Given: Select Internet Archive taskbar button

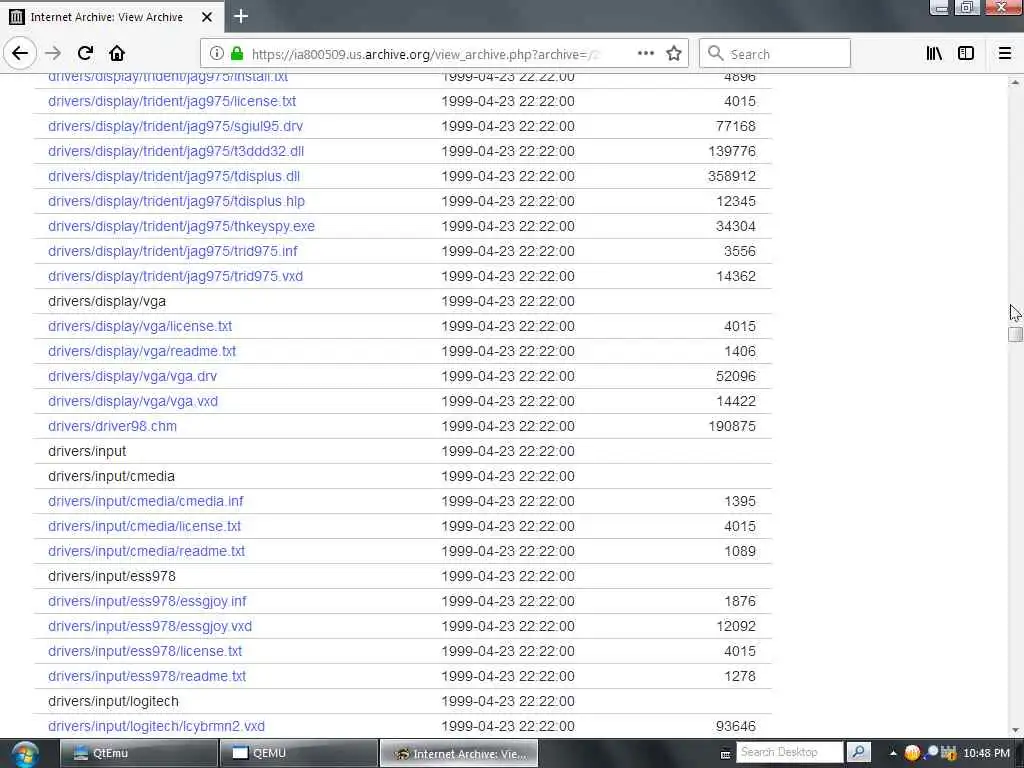Looking at the screenshot, I should [458, 753].
